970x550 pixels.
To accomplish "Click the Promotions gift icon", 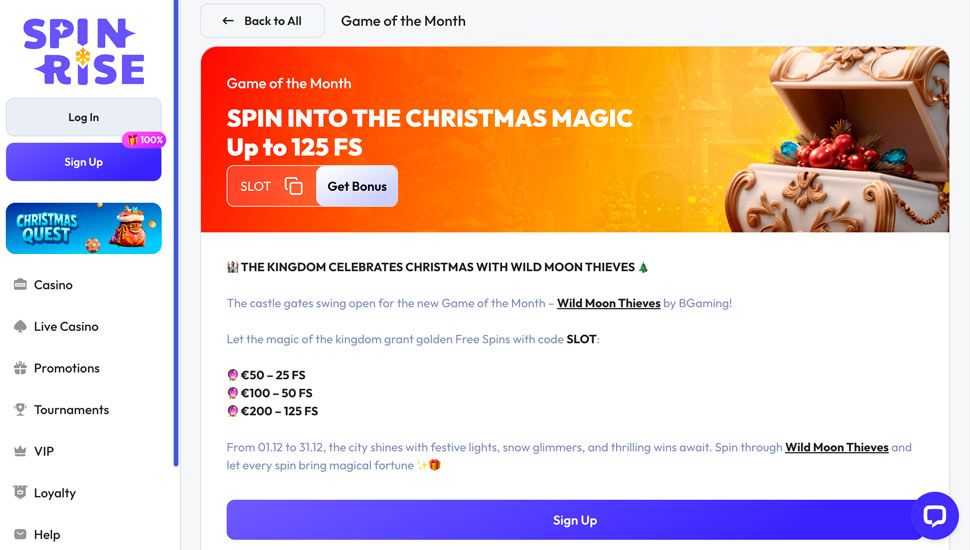I will click(x=20, y=368).
